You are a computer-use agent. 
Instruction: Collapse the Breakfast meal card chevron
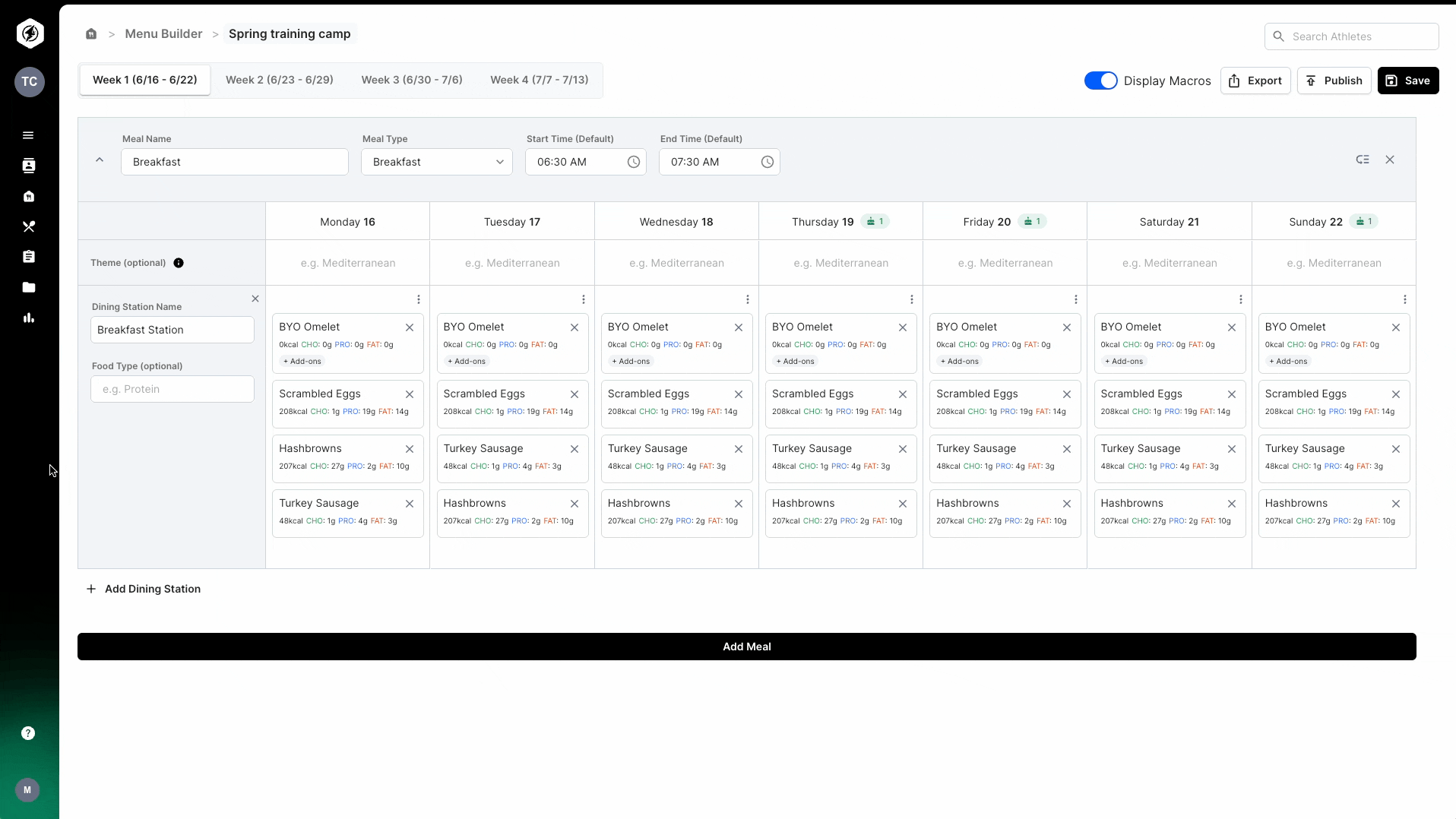pyautogui.click(x=99, y=160)
